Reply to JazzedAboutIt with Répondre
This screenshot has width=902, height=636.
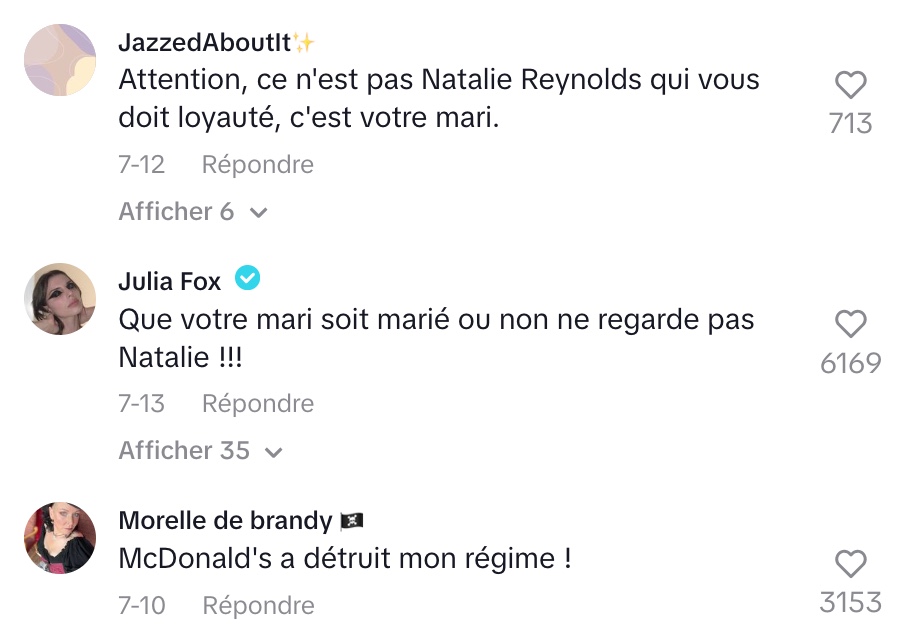tap(258, 164)
